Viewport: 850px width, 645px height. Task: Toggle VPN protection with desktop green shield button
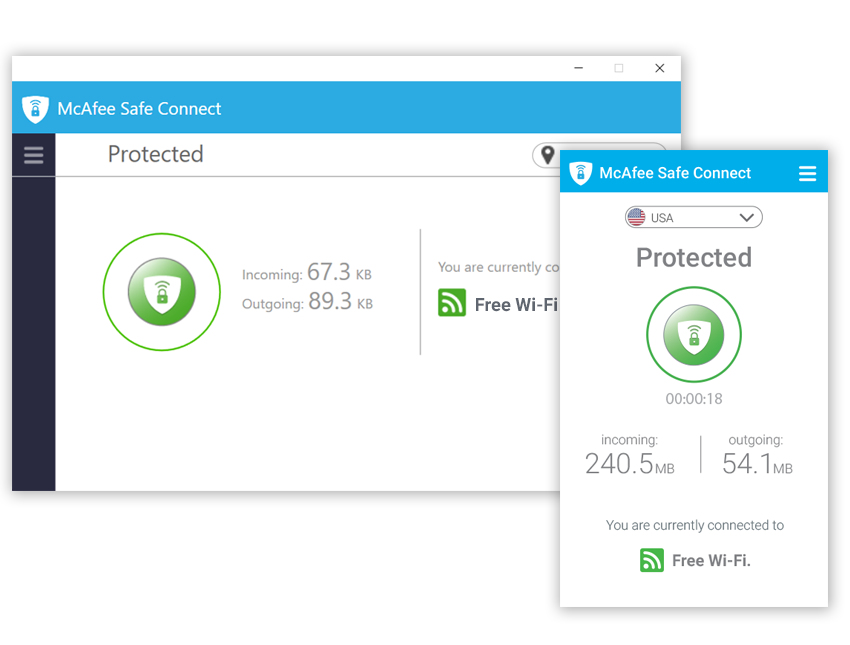tap(161, 292)
